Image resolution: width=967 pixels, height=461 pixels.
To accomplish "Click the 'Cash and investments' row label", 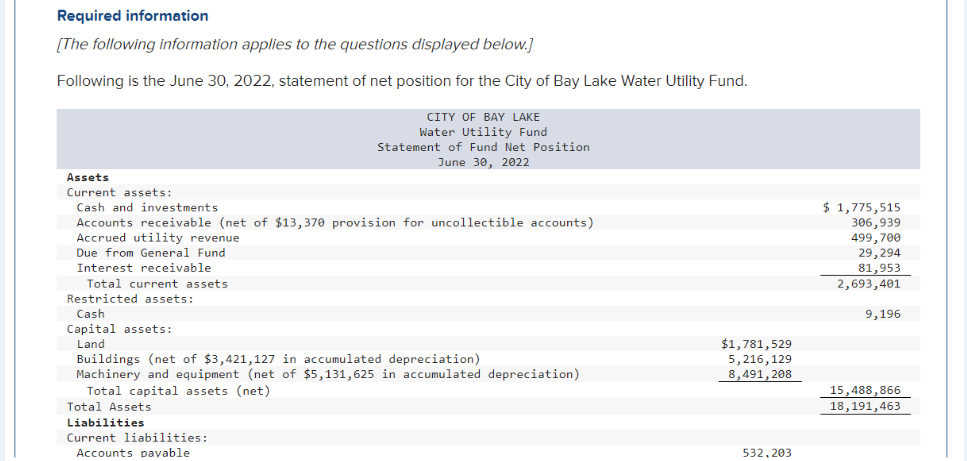I will coord(147,208).
